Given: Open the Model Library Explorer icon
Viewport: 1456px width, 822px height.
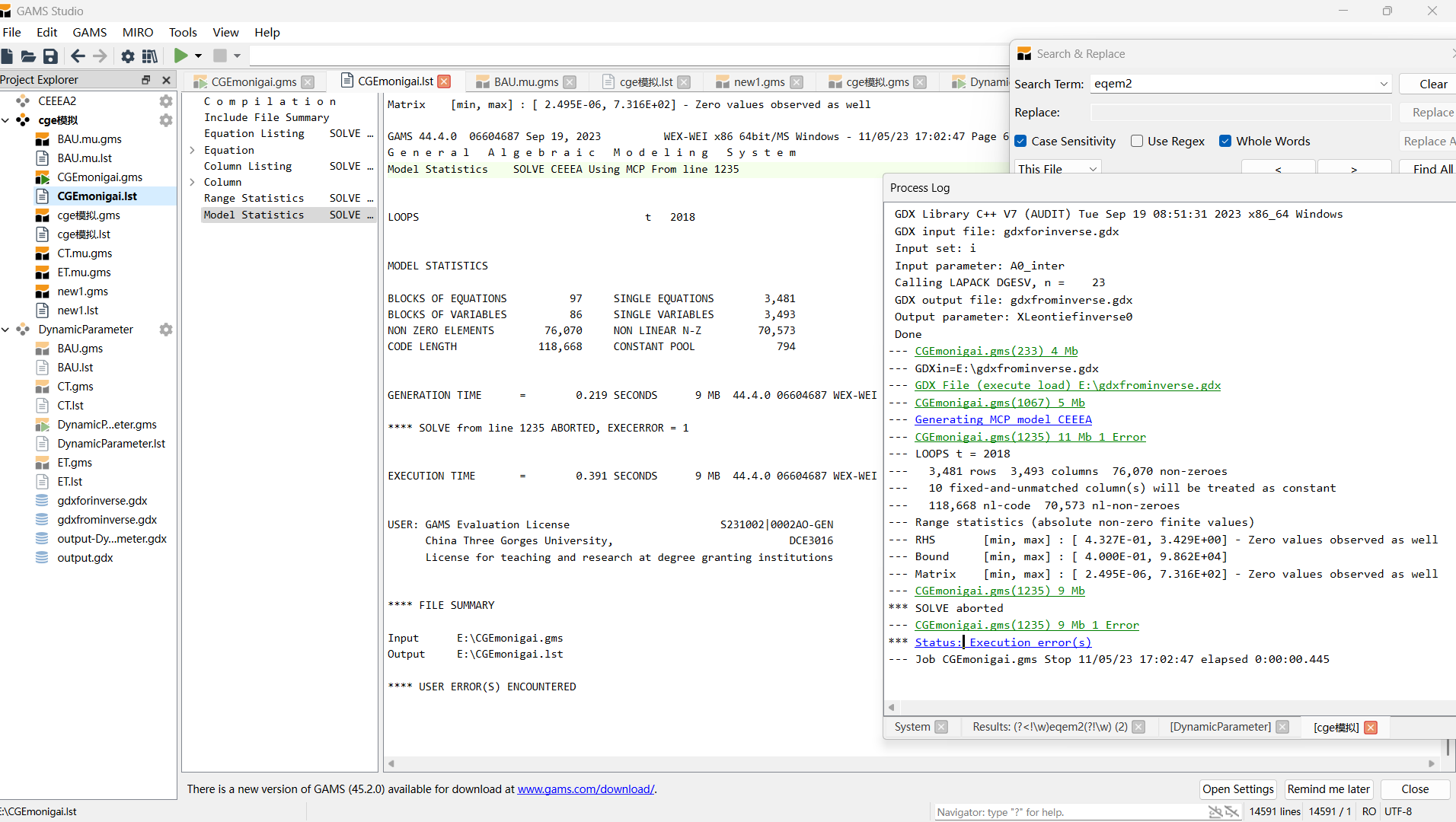Looking at the screenshot, I should pos(150,56).
